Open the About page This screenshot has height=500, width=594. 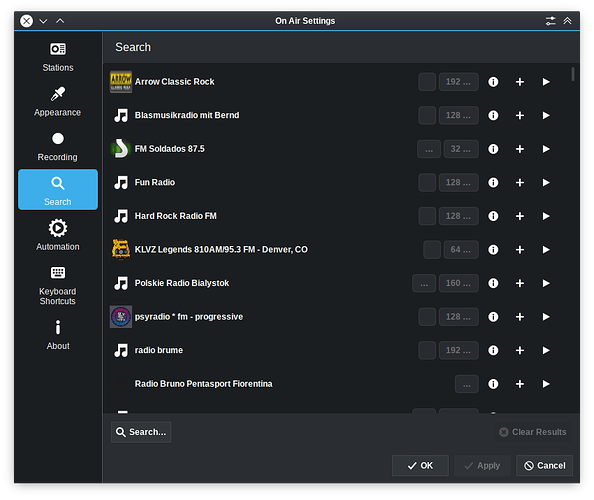(58, 335)
